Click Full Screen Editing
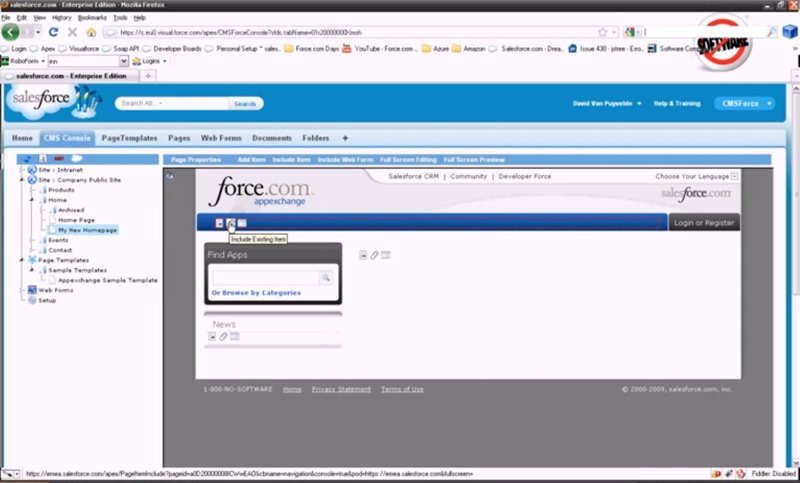The width and height of the screenshot is (800, 483). pos(408,160)
